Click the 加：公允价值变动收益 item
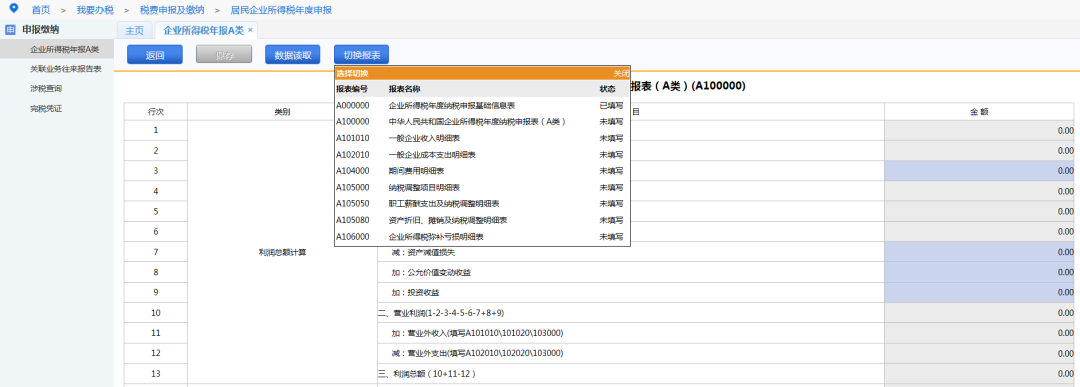 [x=431, y=273]
